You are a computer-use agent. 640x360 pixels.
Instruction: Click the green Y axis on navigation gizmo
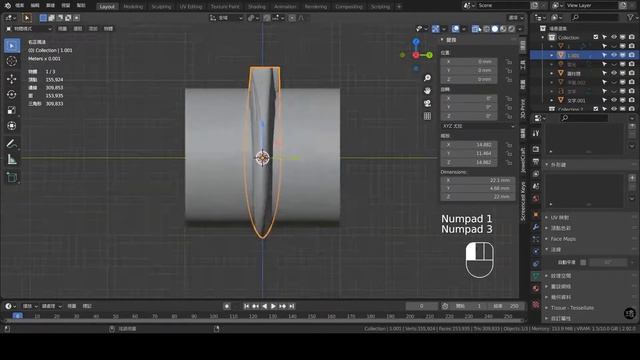coord(429,55)
